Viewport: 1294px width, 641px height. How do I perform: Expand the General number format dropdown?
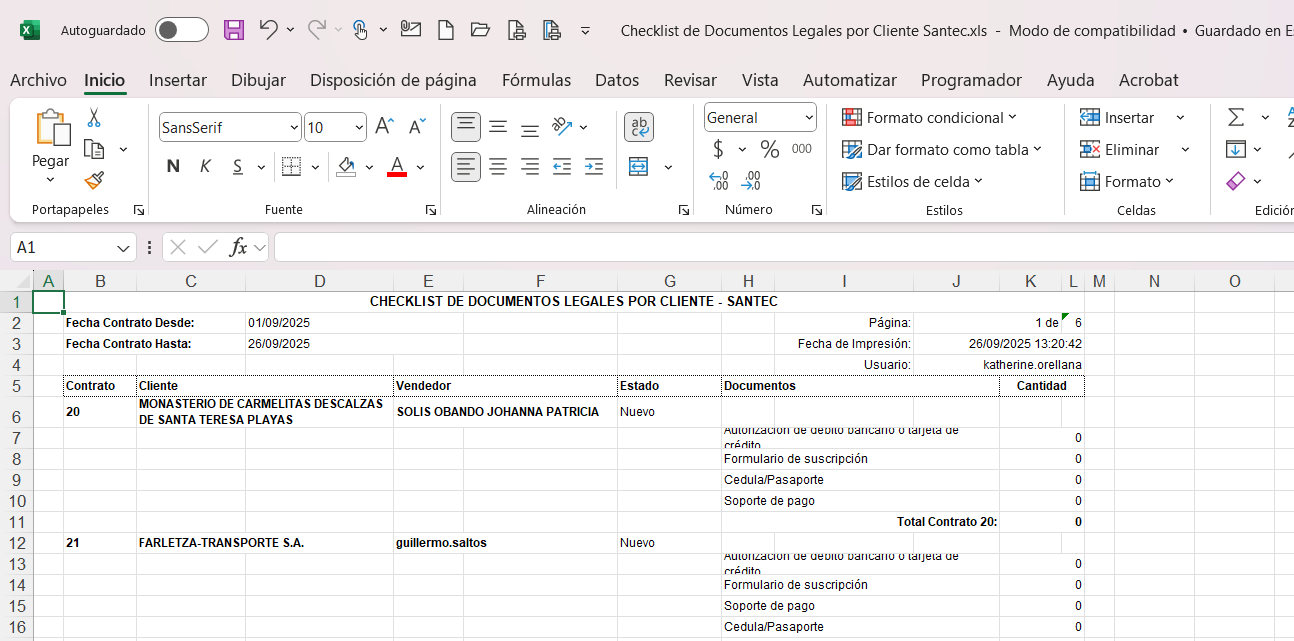point(809,118)
